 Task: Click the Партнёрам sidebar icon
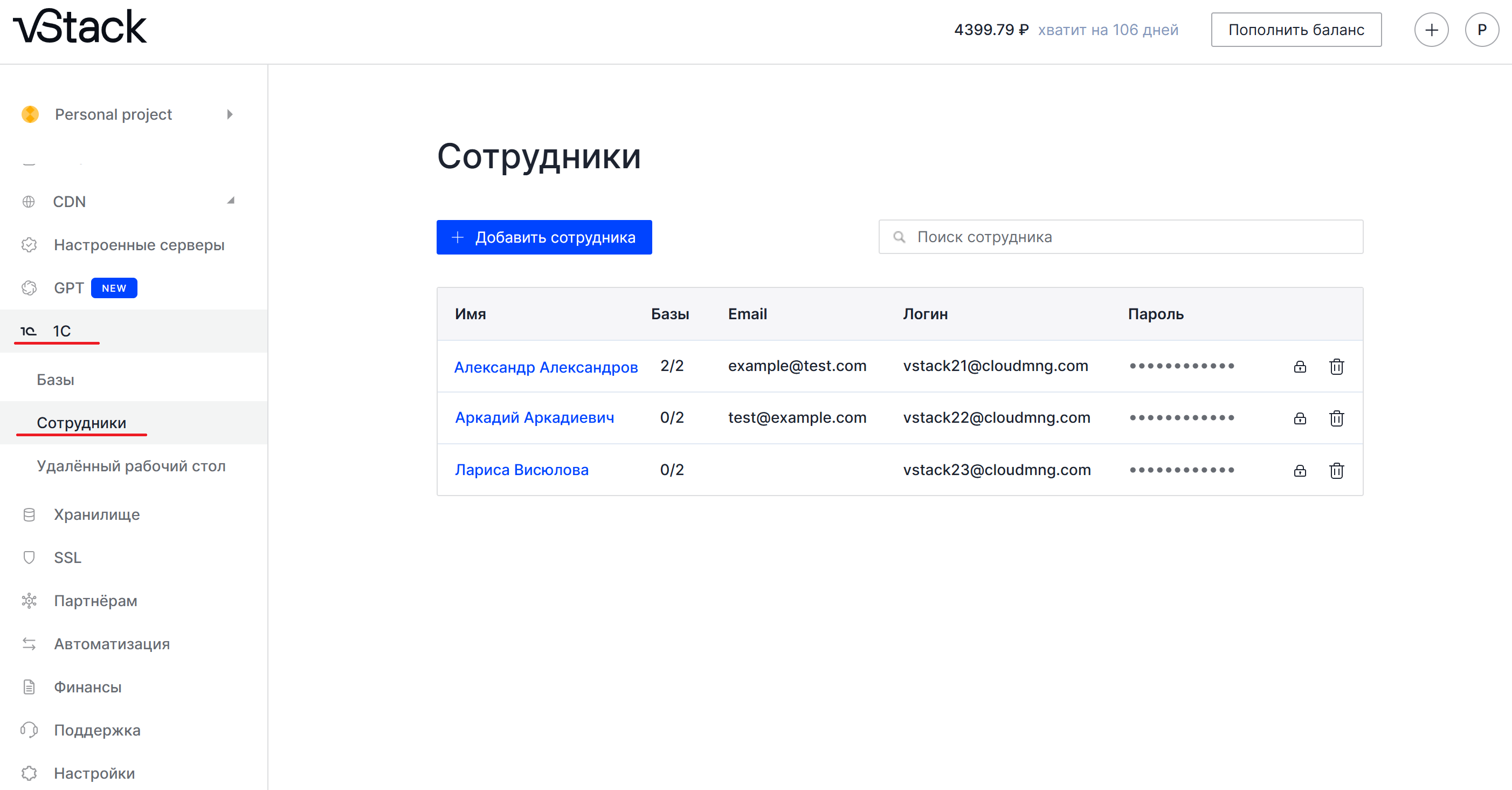coord(29,601)
